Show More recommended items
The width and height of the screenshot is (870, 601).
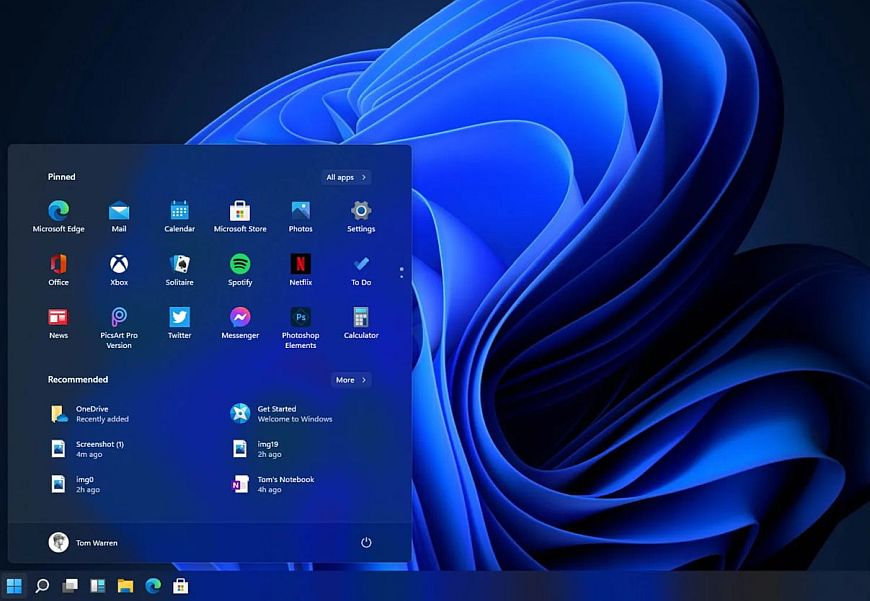pyautogui.click(x=351, y=380)
